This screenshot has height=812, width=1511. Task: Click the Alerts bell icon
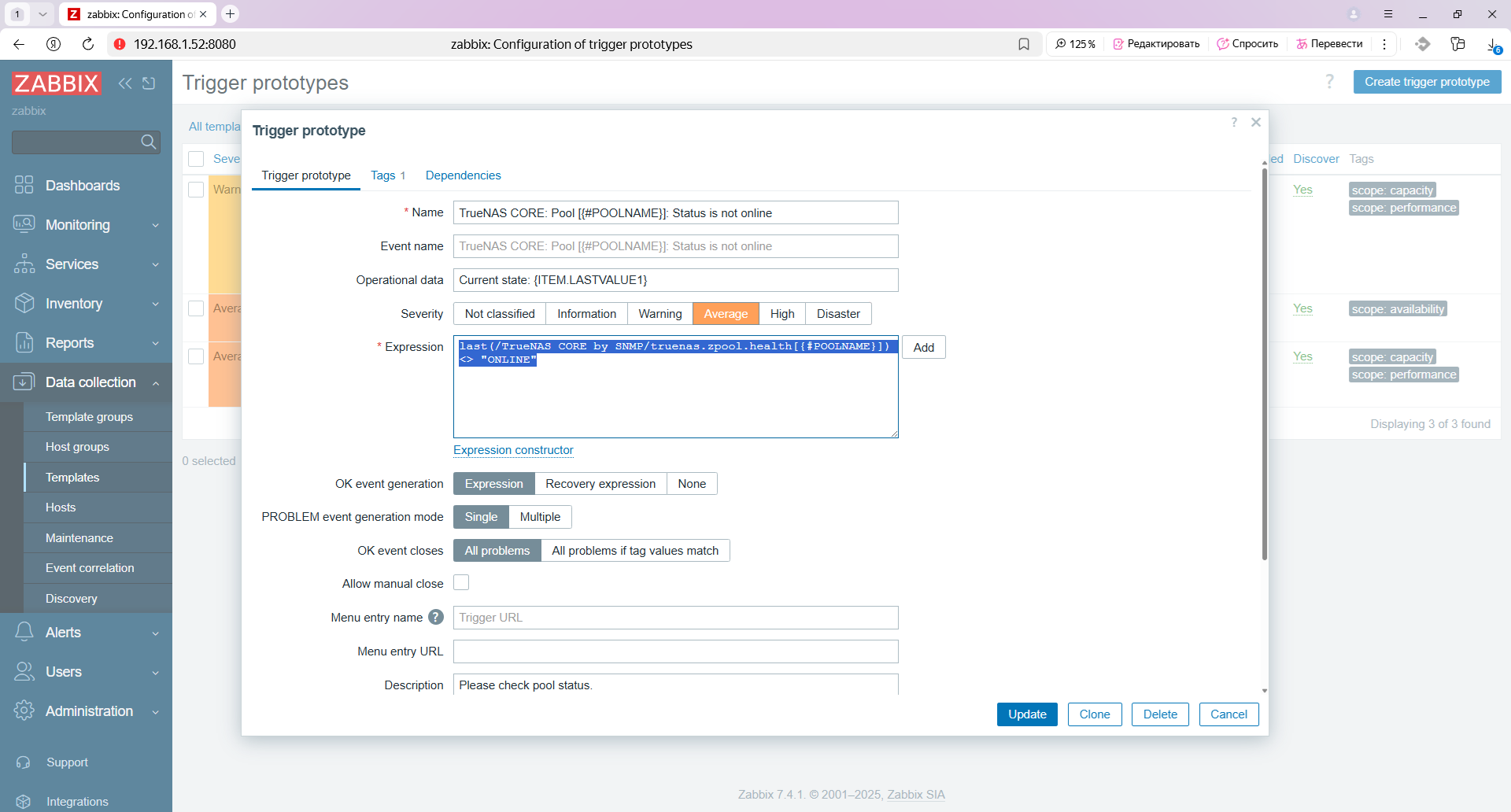tap(24, 632)
